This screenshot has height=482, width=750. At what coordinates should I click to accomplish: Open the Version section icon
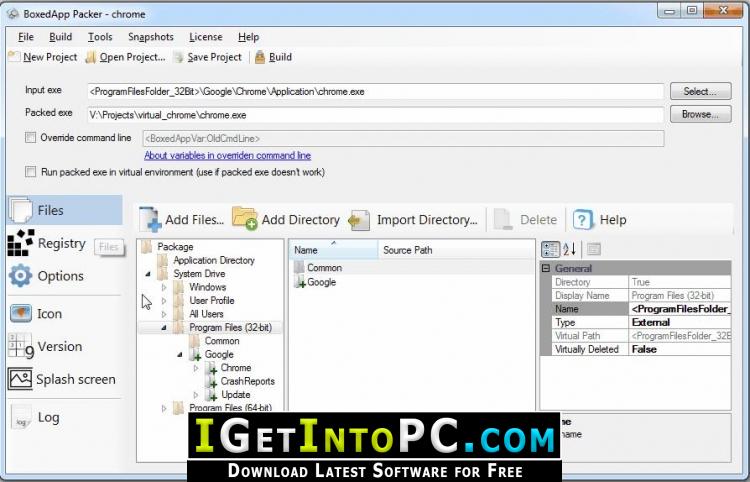click(x=21, y=346)
